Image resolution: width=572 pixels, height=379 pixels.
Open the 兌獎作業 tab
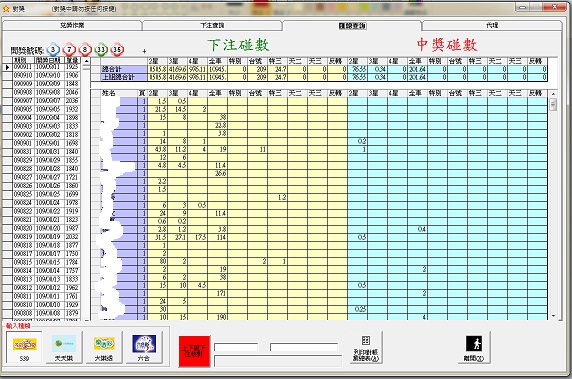click(72, 25)
